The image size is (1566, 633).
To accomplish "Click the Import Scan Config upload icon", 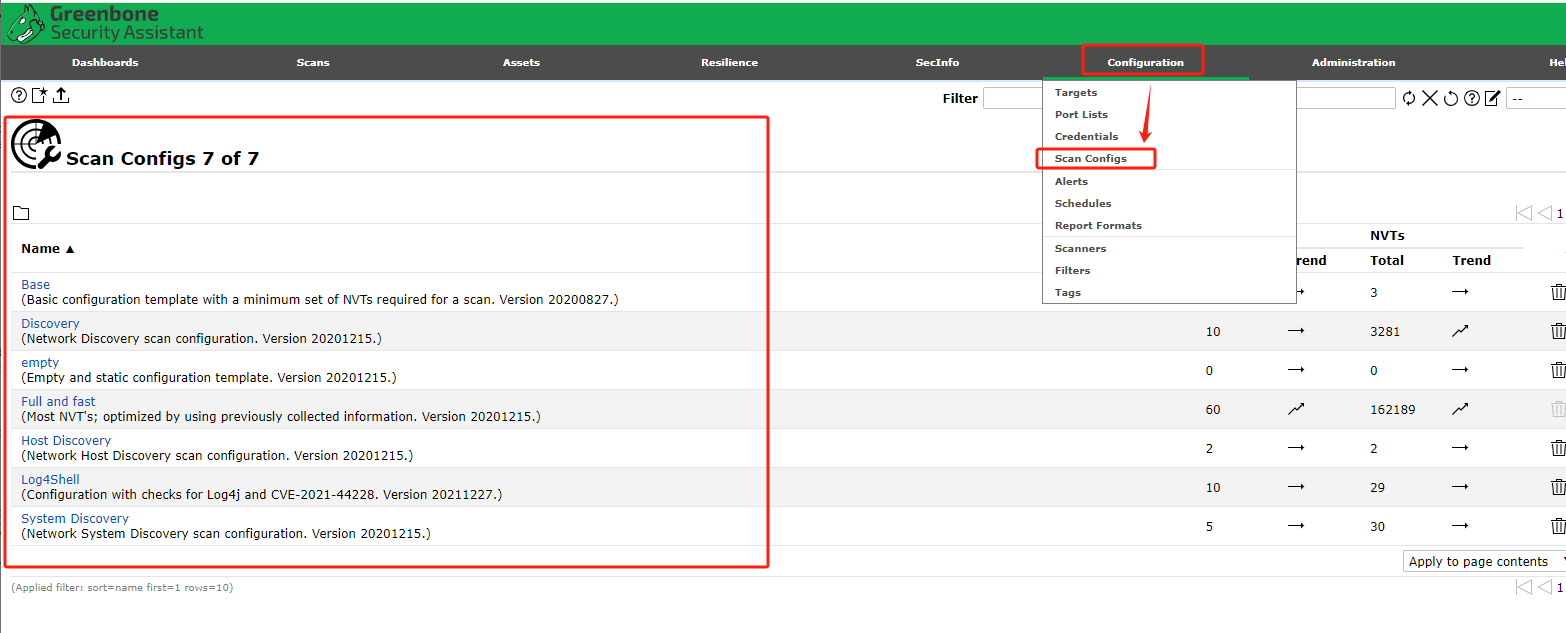I will [x=61, y=96].
